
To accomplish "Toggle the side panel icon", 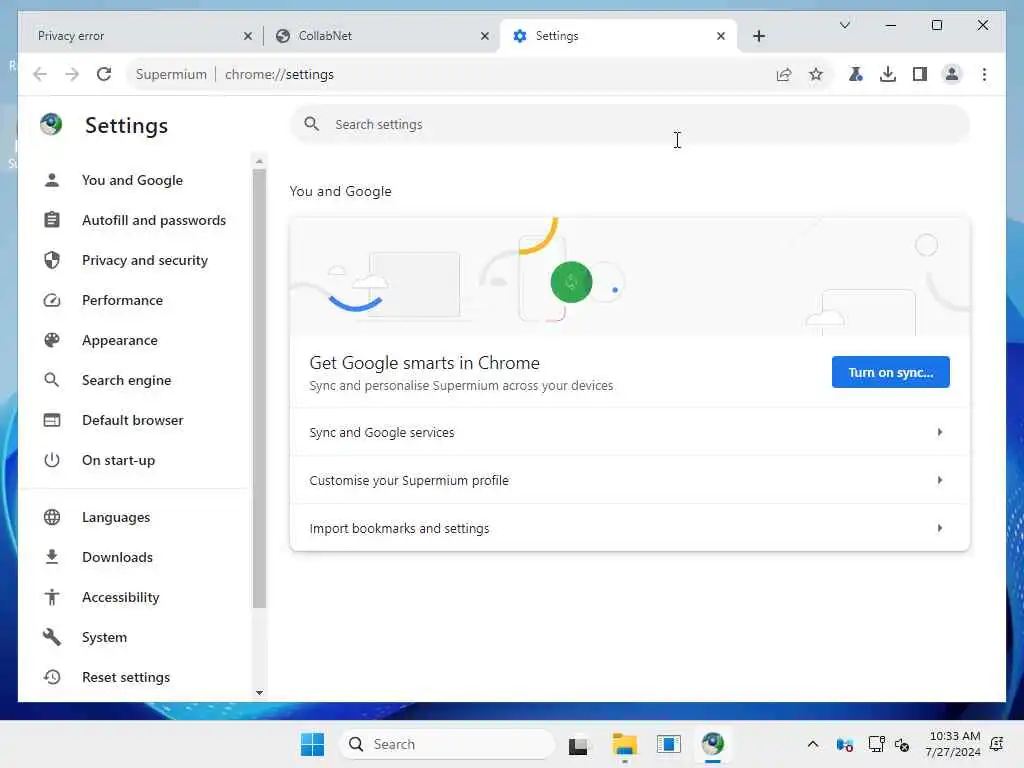I will point(920,74).
